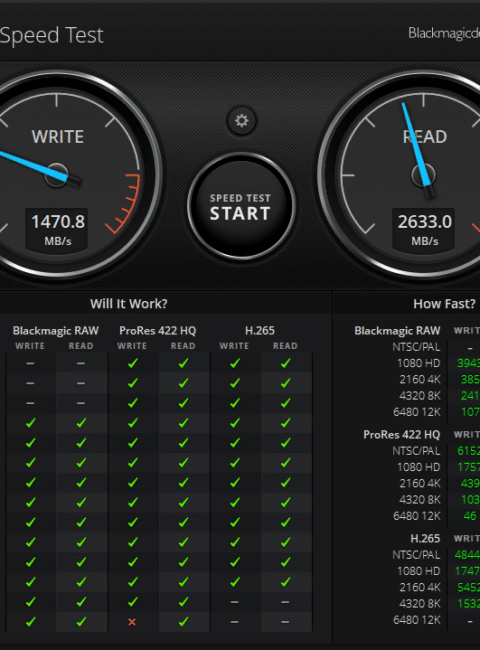480x650 pixels.
Task: Click ProRes 422 HQ header in Will It Work
Action: click(x=158, y=330)
